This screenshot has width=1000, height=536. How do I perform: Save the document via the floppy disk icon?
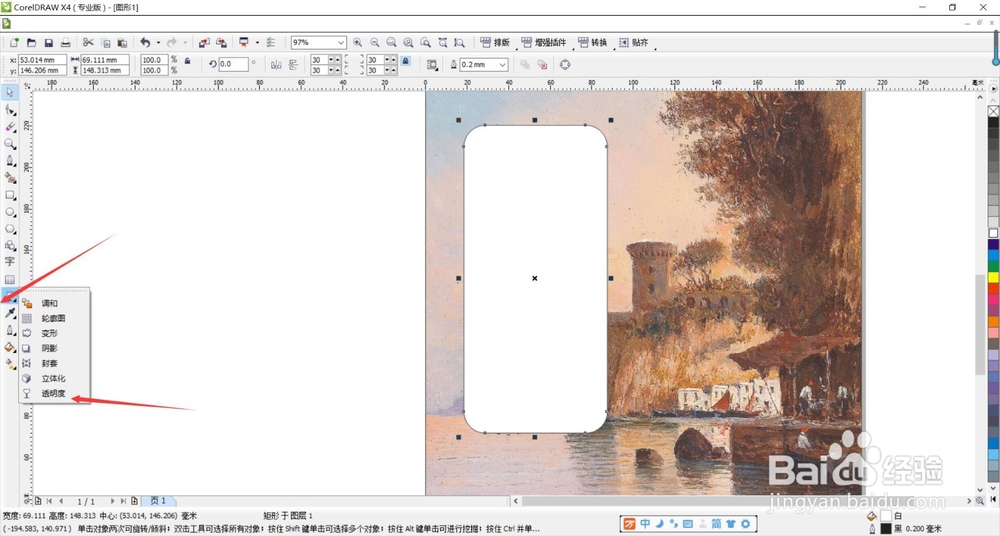(48, 43)
